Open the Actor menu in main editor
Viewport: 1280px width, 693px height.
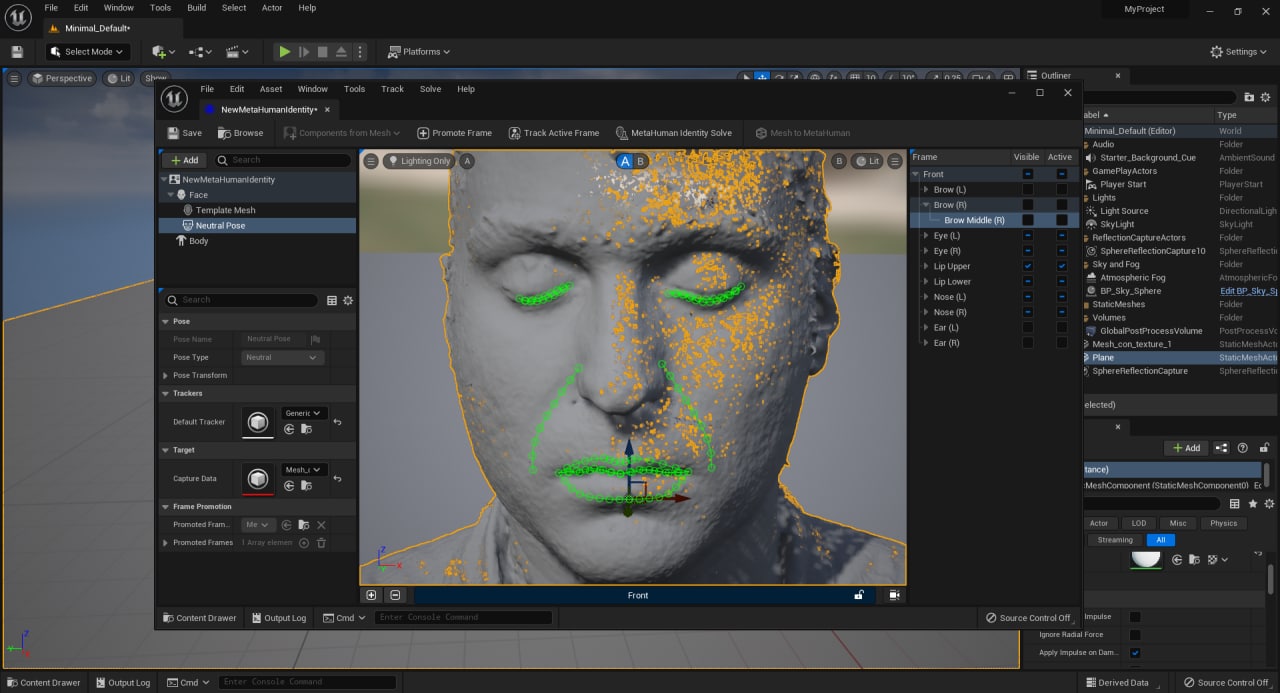click(272, 7)
